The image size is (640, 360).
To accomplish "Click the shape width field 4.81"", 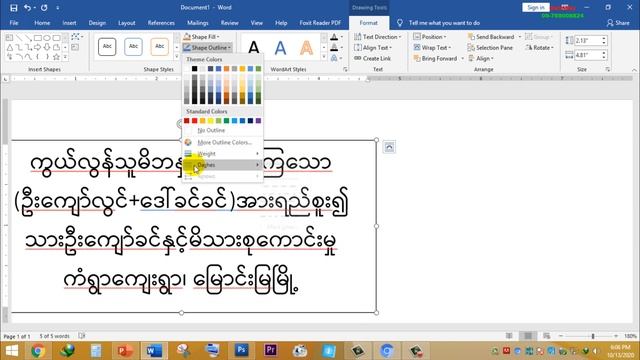I will click(587, 55).
